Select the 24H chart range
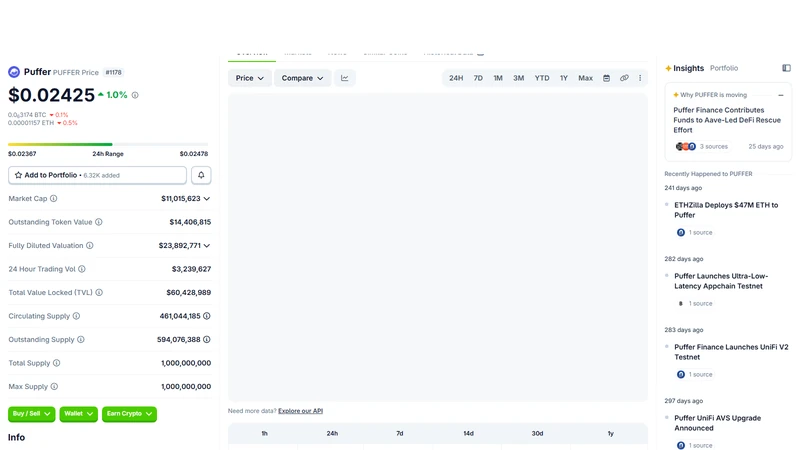The width and height of the screenshot is (800, 450). tap(456, 78)
